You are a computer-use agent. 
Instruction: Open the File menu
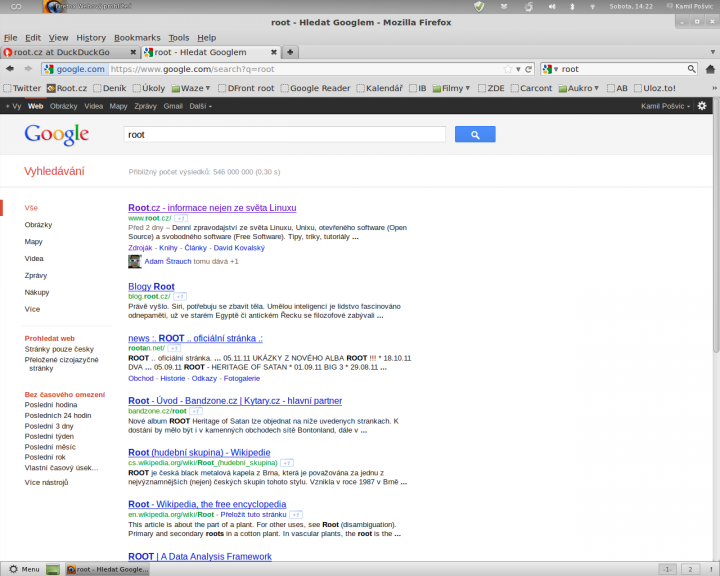click(11, 38)
